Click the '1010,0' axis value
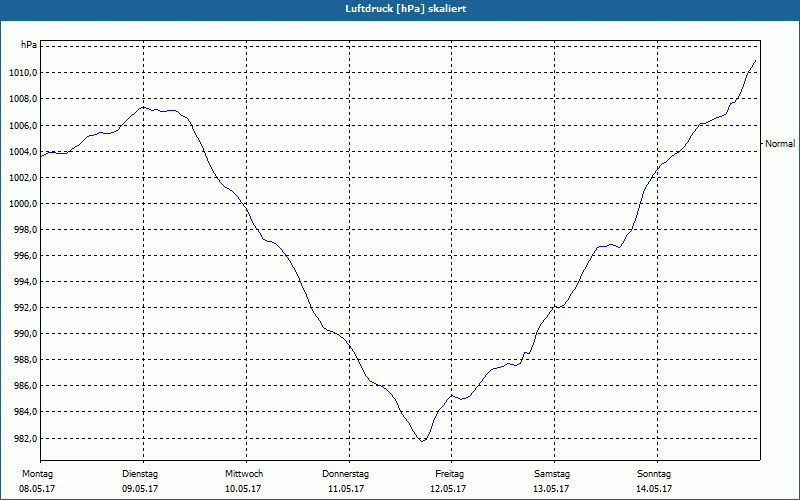 pos(23,73)
